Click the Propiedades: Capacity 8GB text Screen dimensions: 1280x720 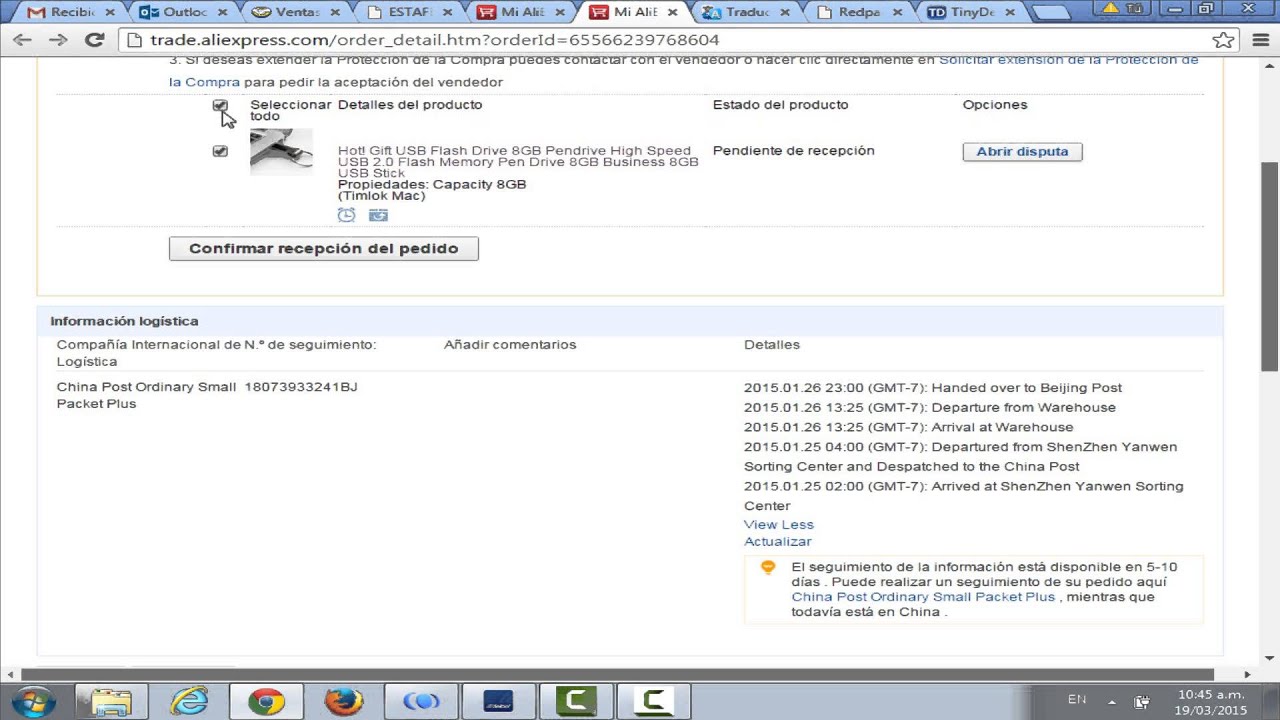tap(432, 185)
